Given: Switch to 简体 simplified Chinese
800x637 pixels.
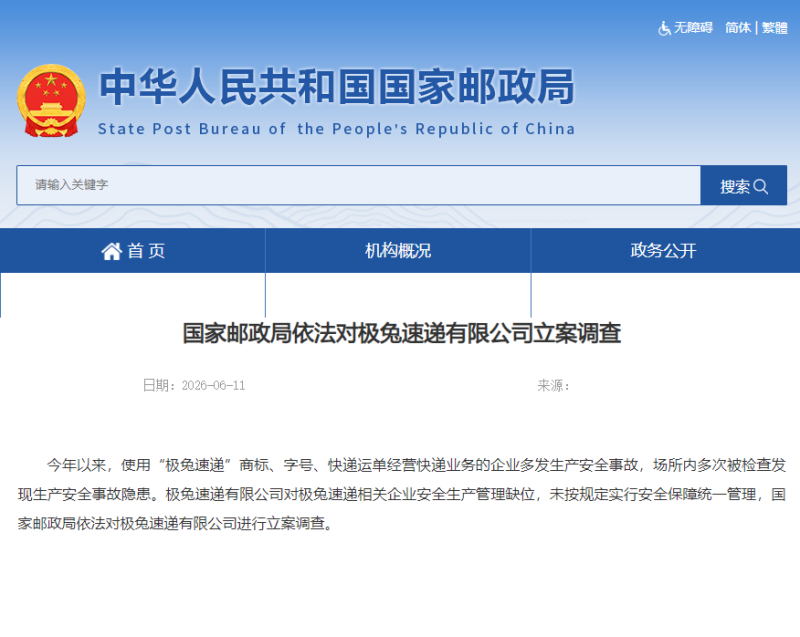Looking at the screenshot, I should click(x=738, y=28).
